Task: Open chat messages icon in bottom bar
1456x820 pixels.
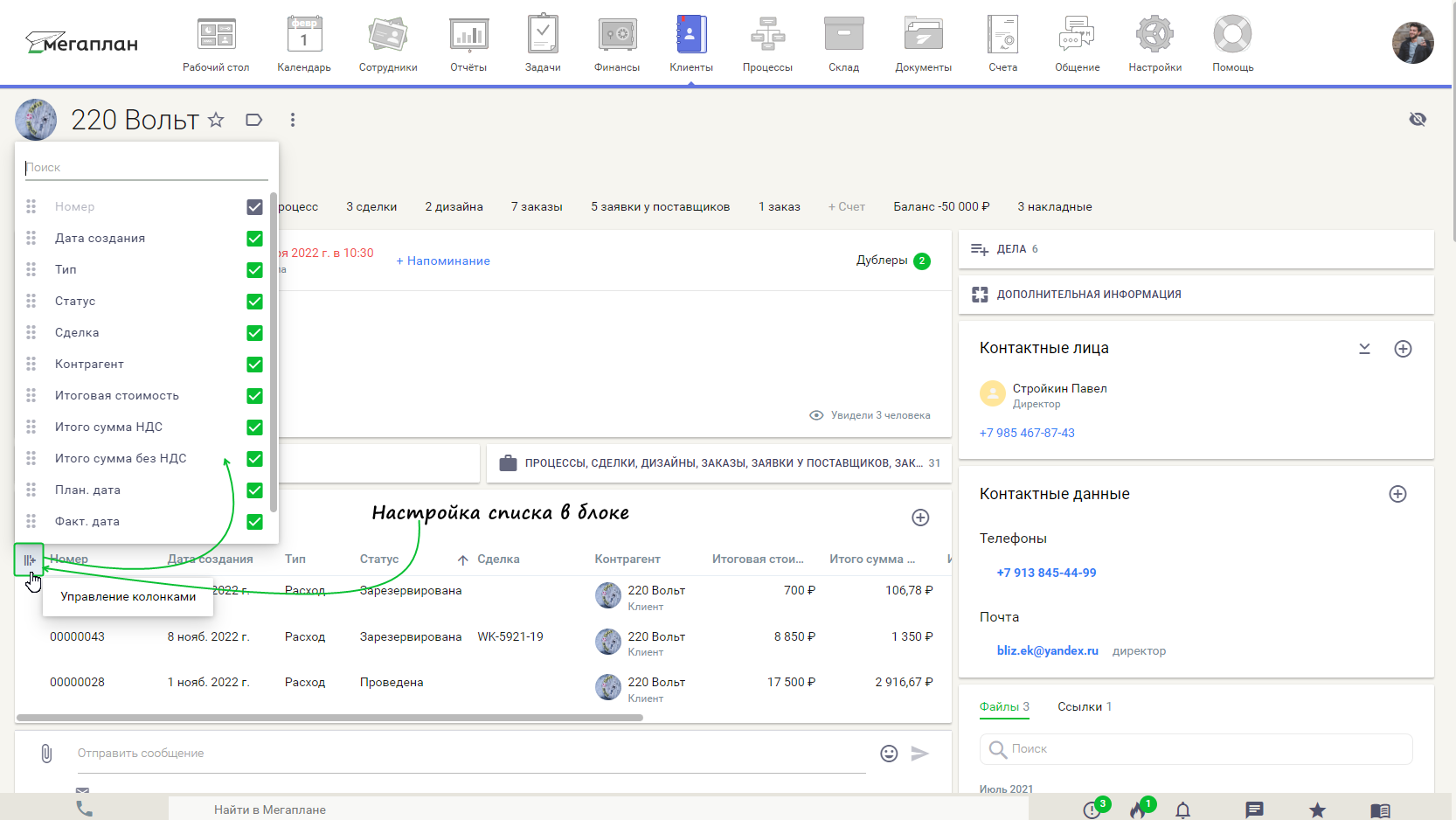Action: (x=1254, y=810)
